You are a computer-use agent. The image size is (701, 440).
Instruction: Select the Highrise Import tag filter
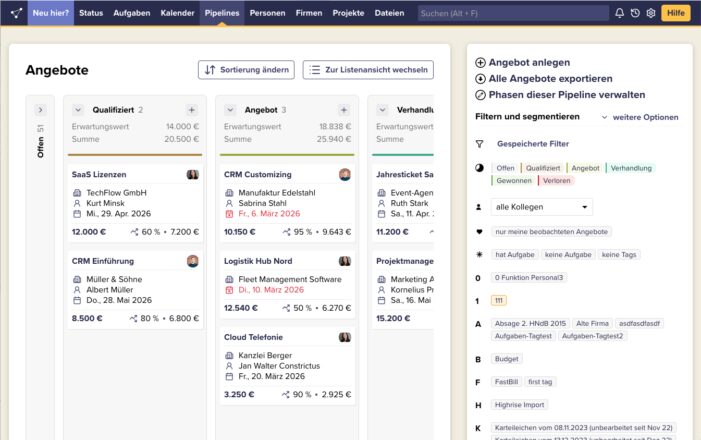pyautogui.click(x=519, y=405)
